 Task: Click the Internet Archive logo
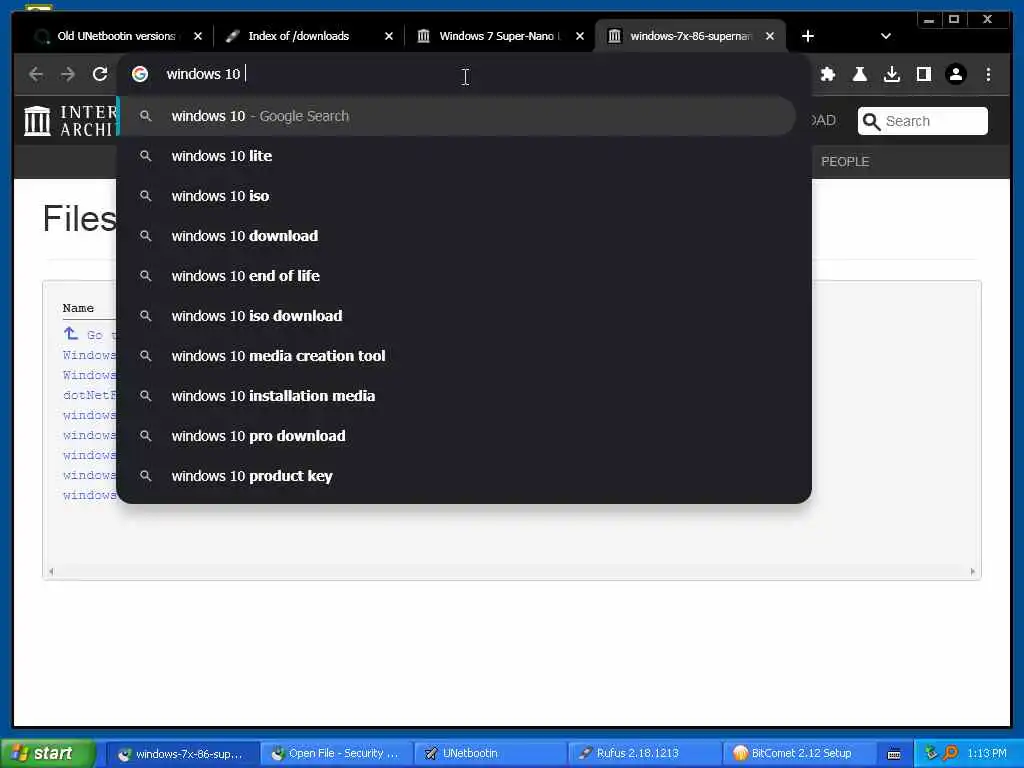pos(69,121)
